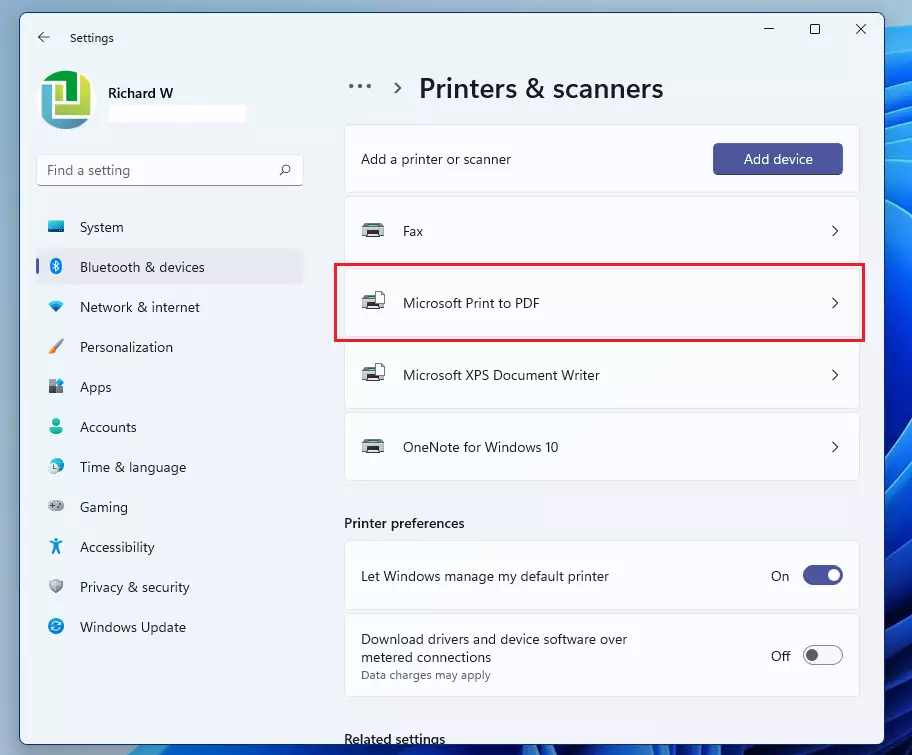
Task: Click the back arrow in Settings
Action: 44,38
